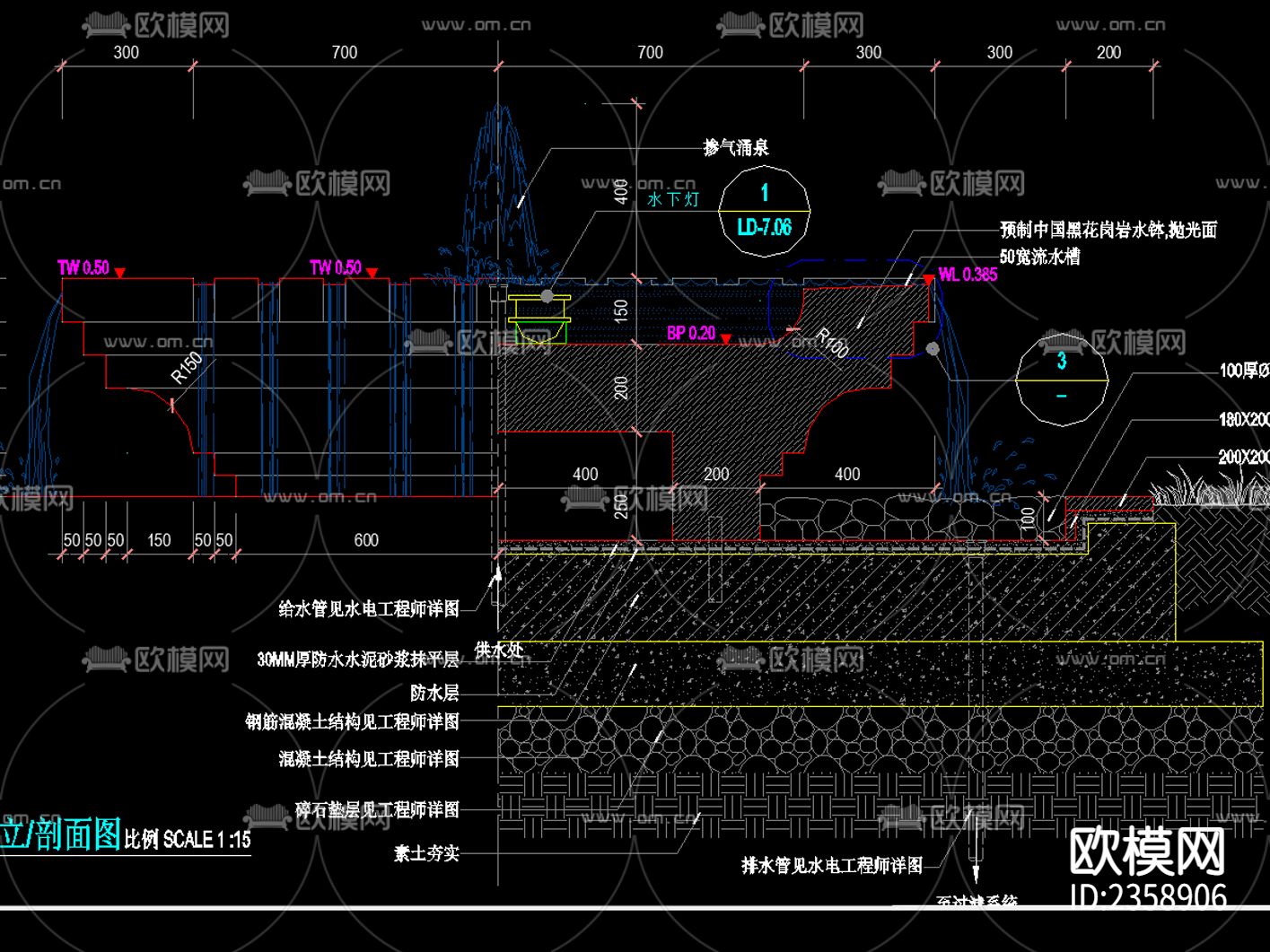
Task: Select the cyan '立/剖面图' drawing title
Action: coord(60,834)
